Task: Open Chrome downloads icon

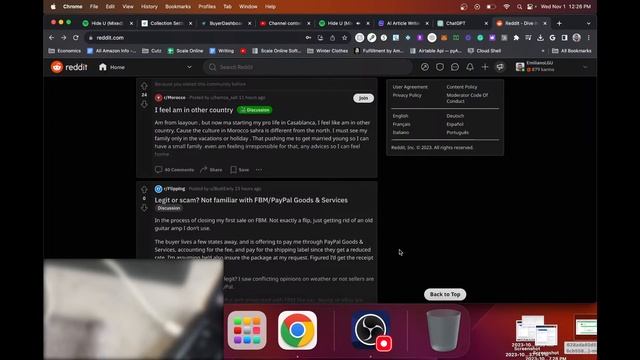Action: (540, 38)
